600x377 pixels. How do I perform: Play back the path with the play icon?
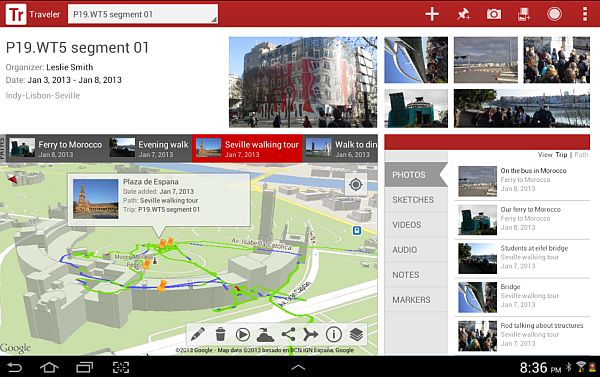(243, 335)
